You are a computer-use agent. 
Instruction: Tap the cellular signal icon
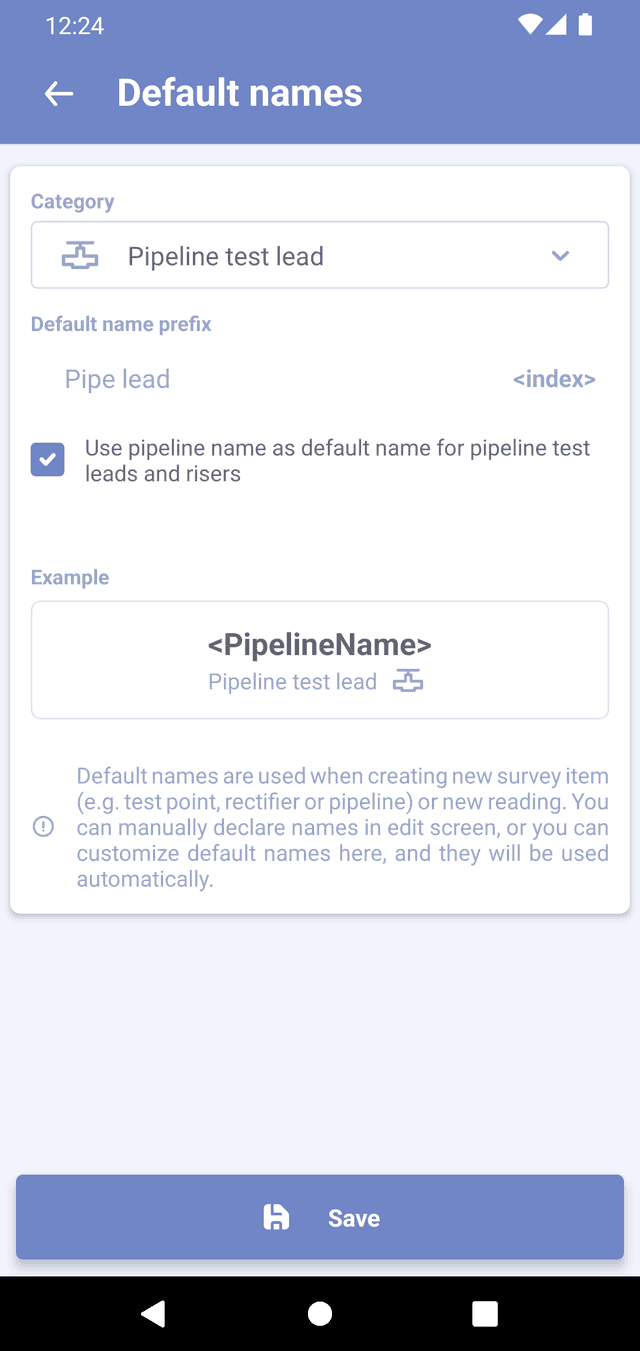556,25
